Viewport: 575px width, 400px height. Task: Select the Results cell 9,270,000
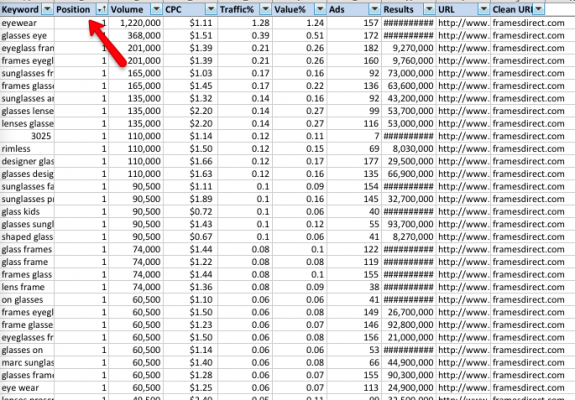[x=409, y=48]
